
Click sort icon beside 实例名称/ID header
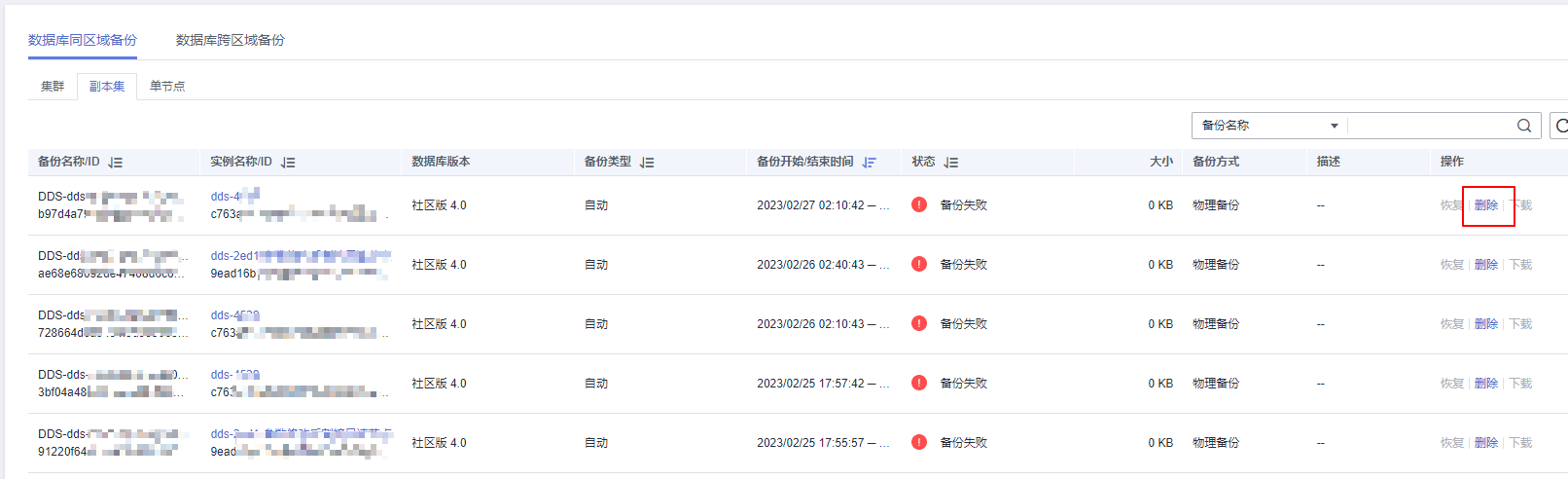tap(288, 163)
